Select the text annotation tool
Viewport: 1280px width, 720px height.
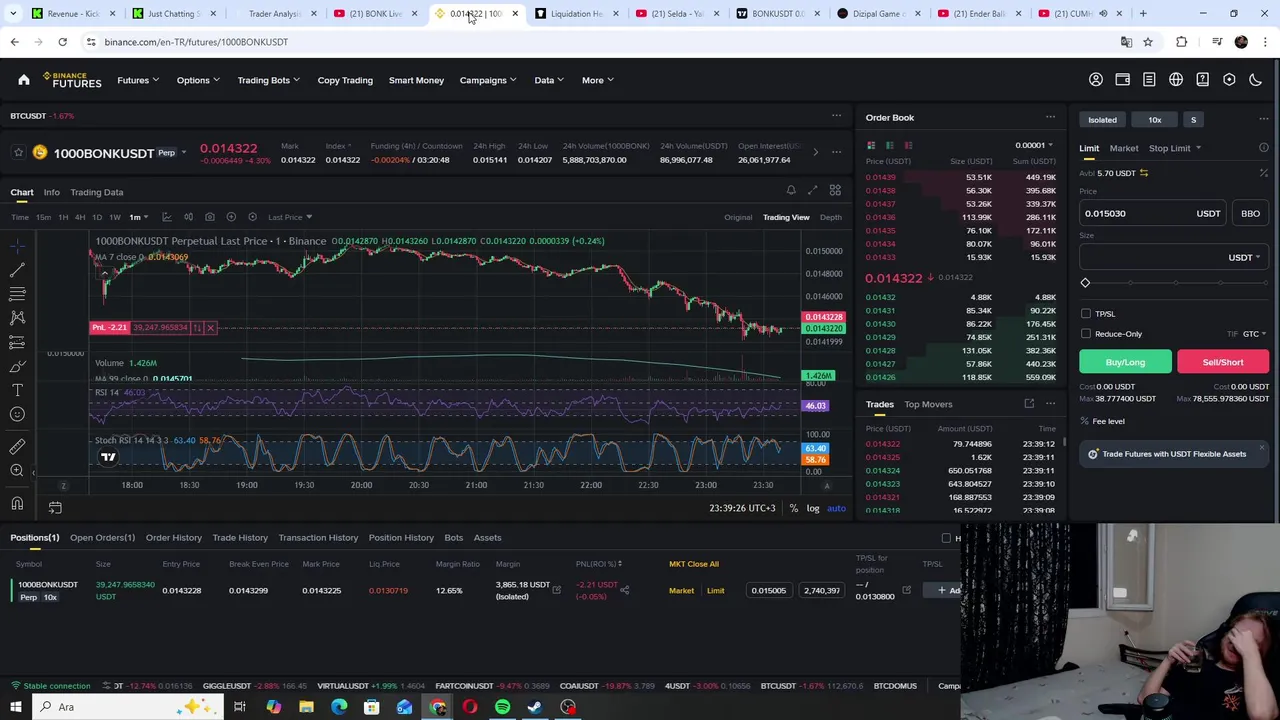point(17,389)
